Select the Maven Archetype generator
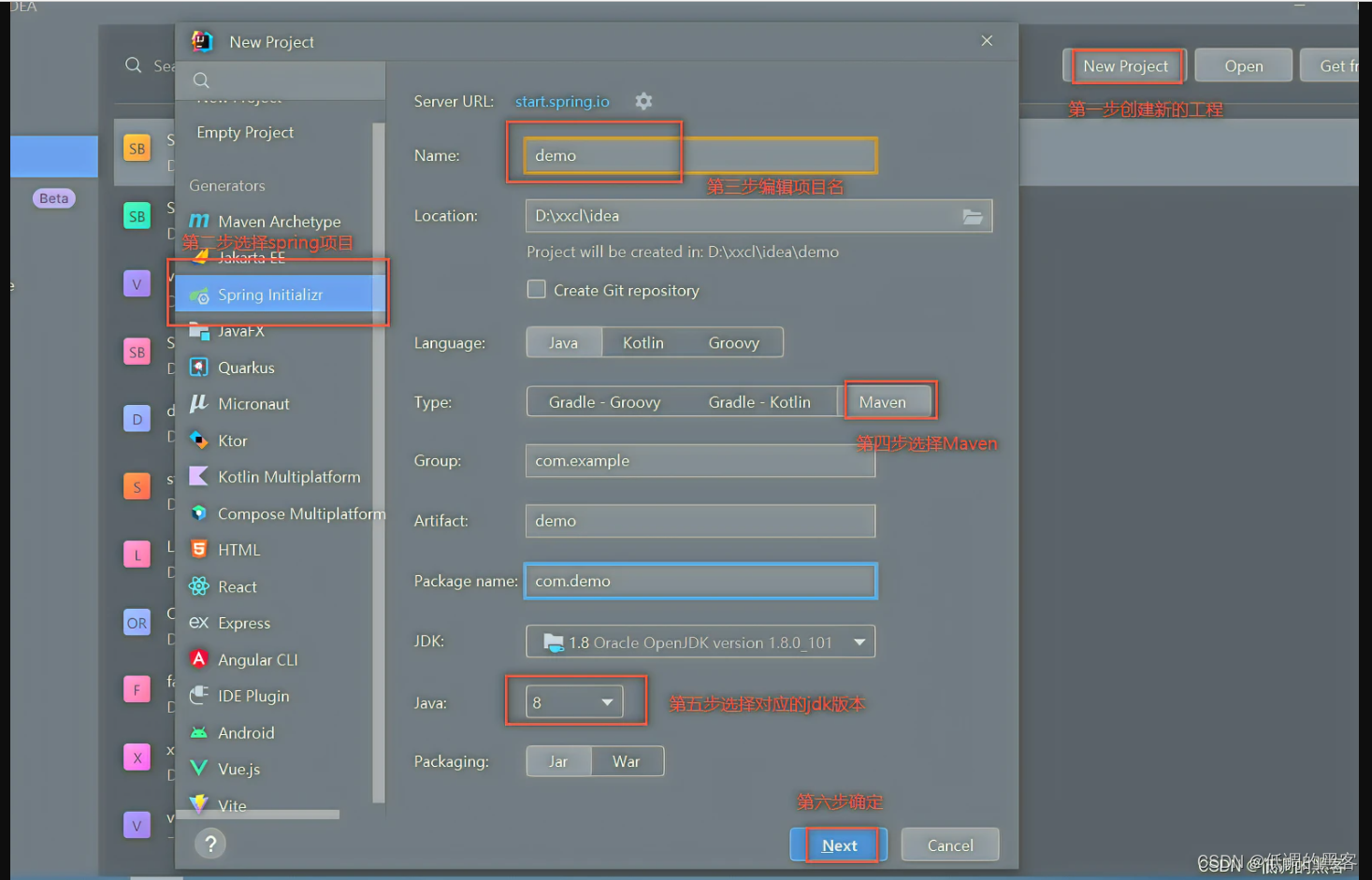The image size is (1372, 880). 279,222
